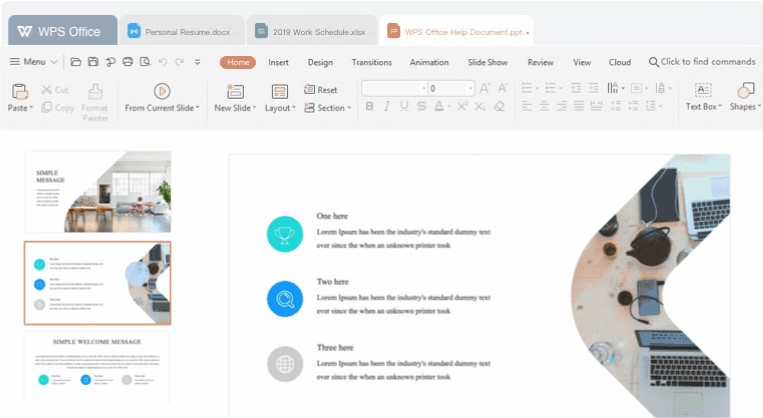Start slideshow with the play circle icon
763x418 pixels.
point(162,91)
